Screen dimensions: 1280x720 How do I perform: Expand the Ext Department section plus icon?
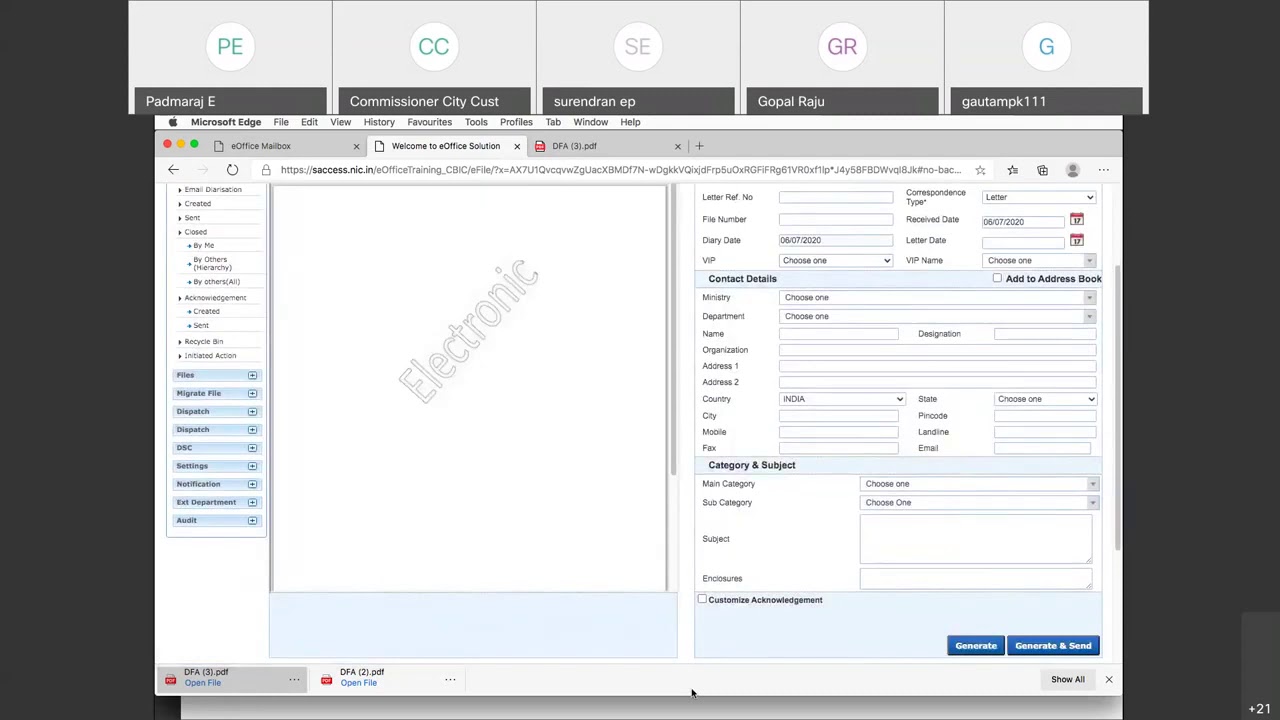coord(252,502)
